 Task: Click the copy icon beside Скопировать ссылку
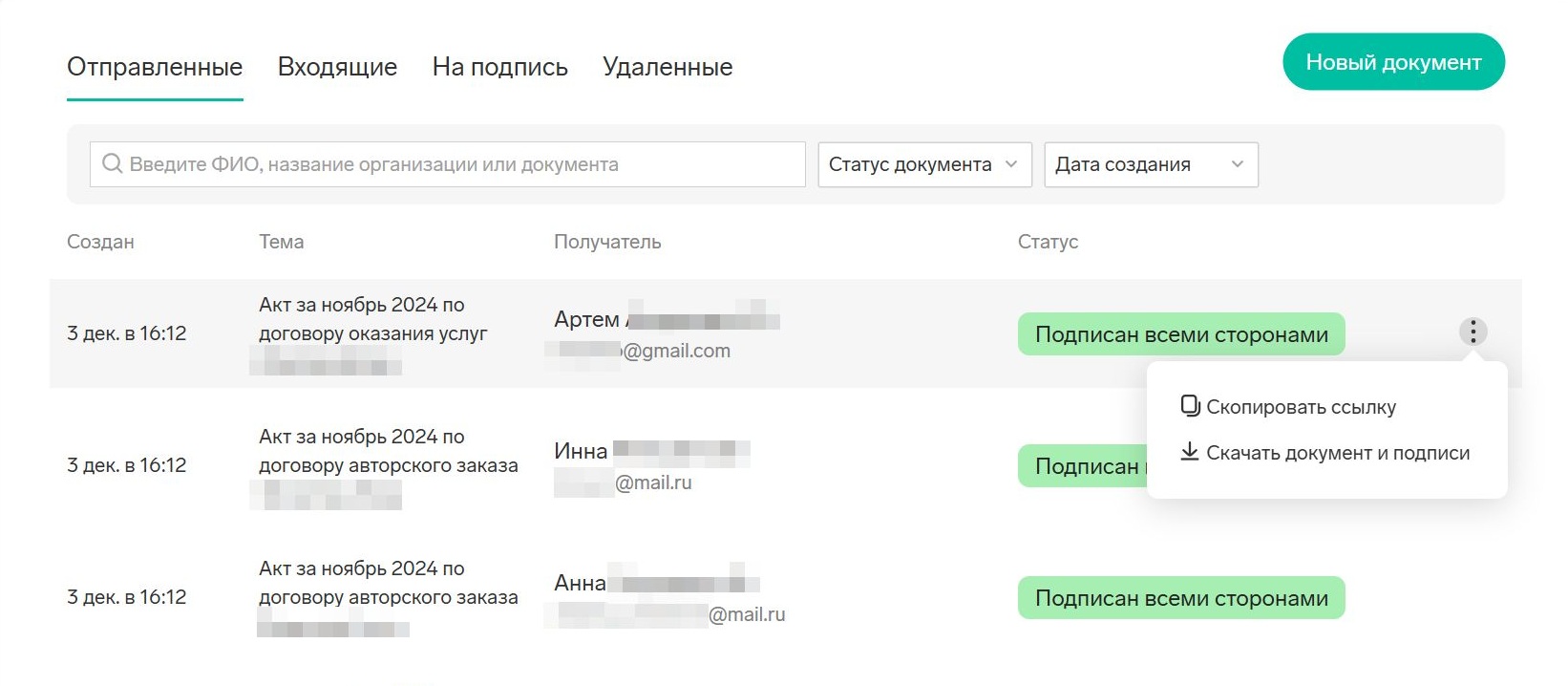[1190, 406]
